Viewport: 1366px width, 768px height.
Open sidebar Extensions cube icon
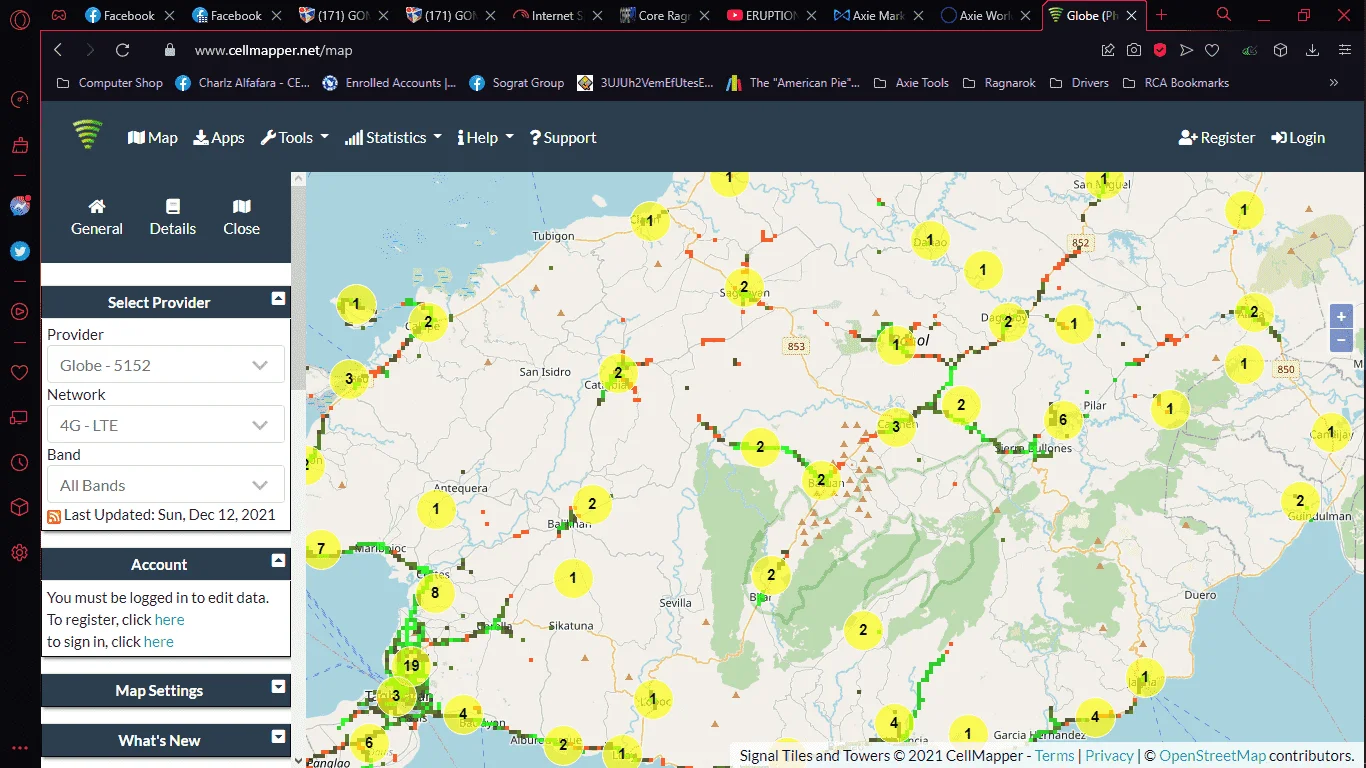pos(19,508)
